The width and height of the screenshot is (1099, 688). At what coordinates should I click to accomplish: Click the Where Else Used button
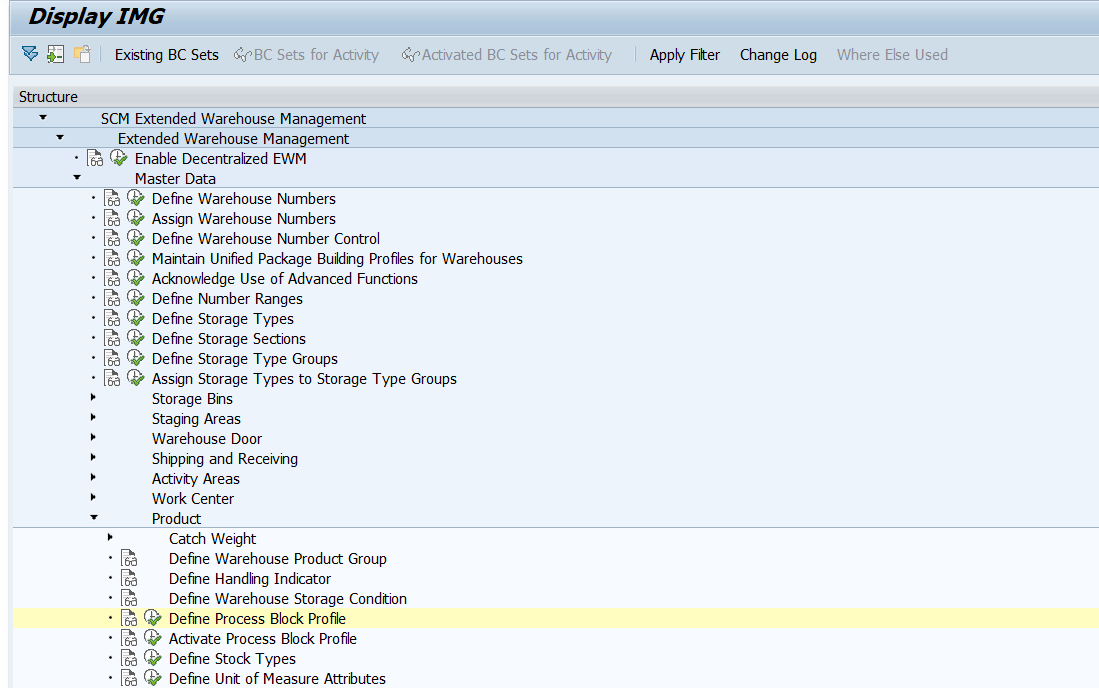coord(892,55)
